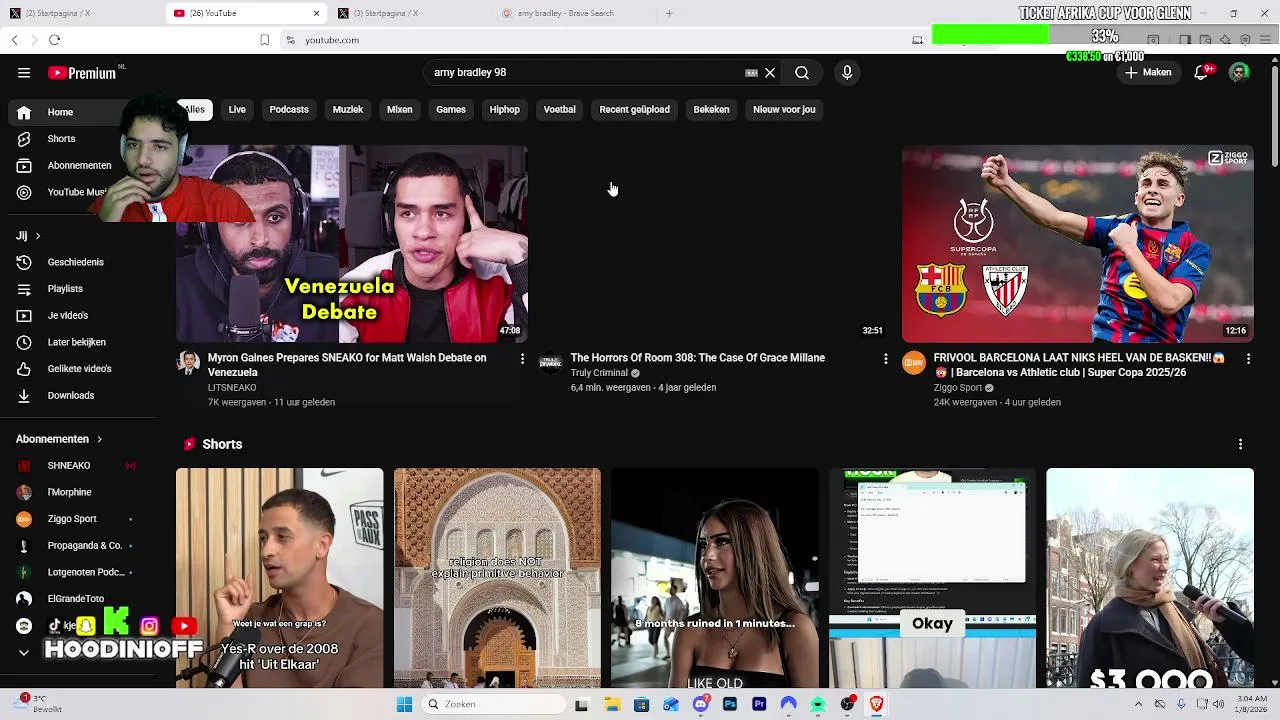
Task: Select the Voetbal filter chip
Action: [560, 110]
